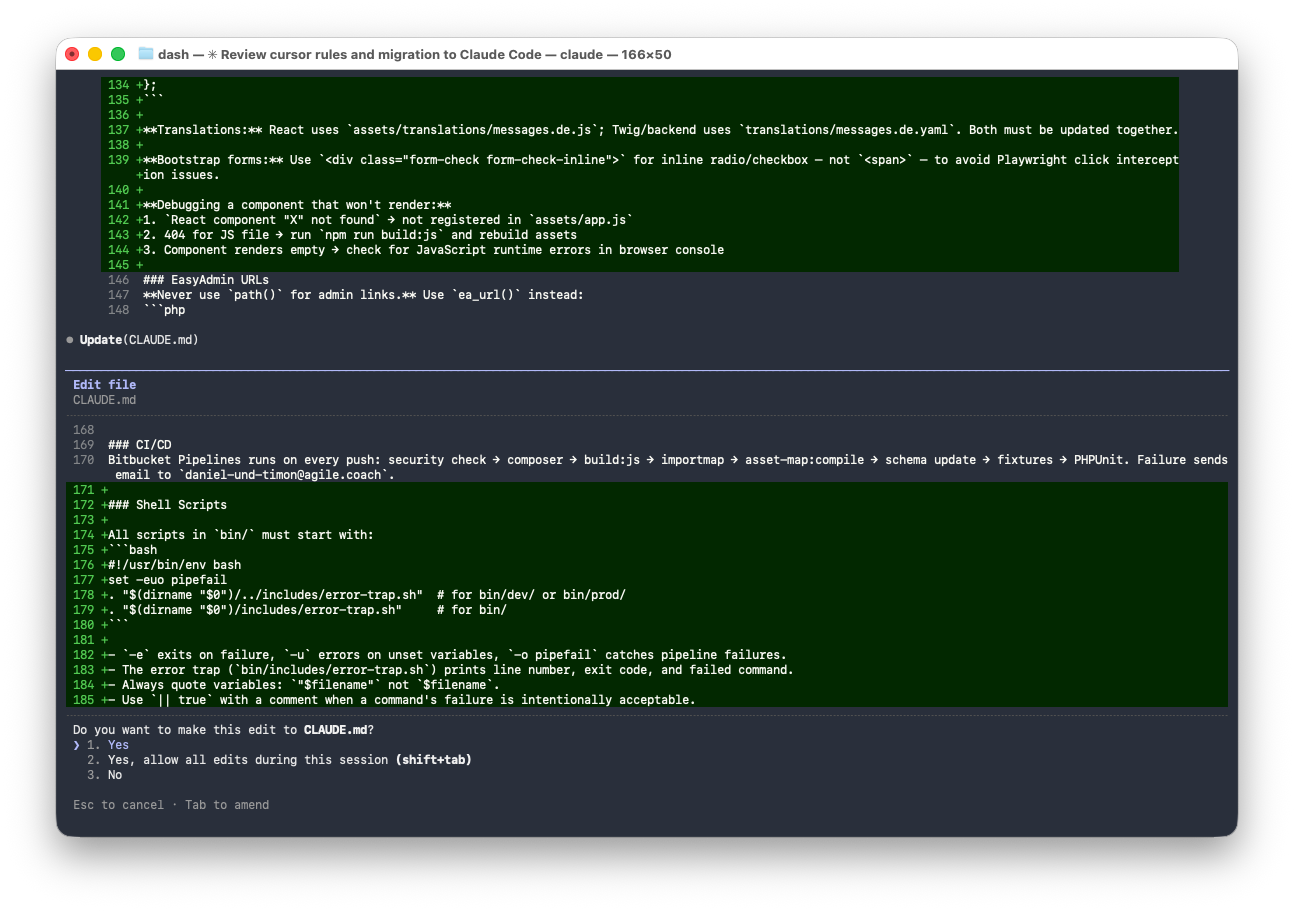Click the bullet next to Update(CLAUDE.md)
Screen dimensions: 1294x911
click(x=70, y=340)
